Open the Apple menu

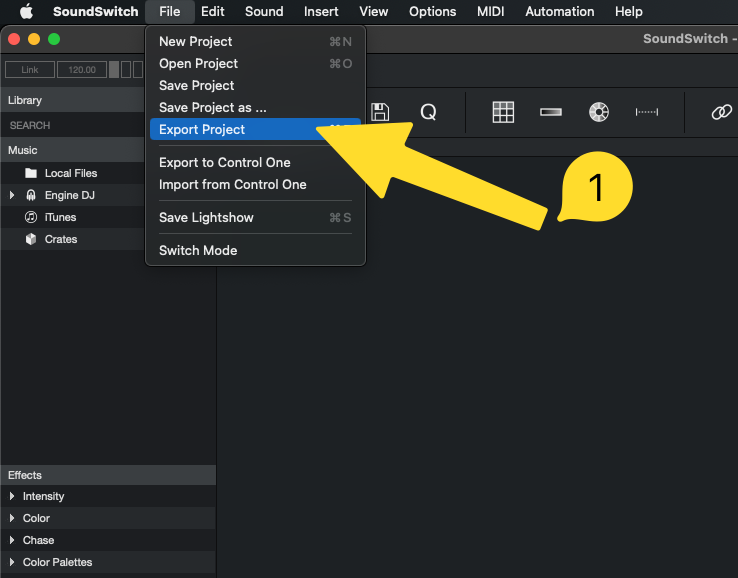pyautogui.click(x=26, y=11)
